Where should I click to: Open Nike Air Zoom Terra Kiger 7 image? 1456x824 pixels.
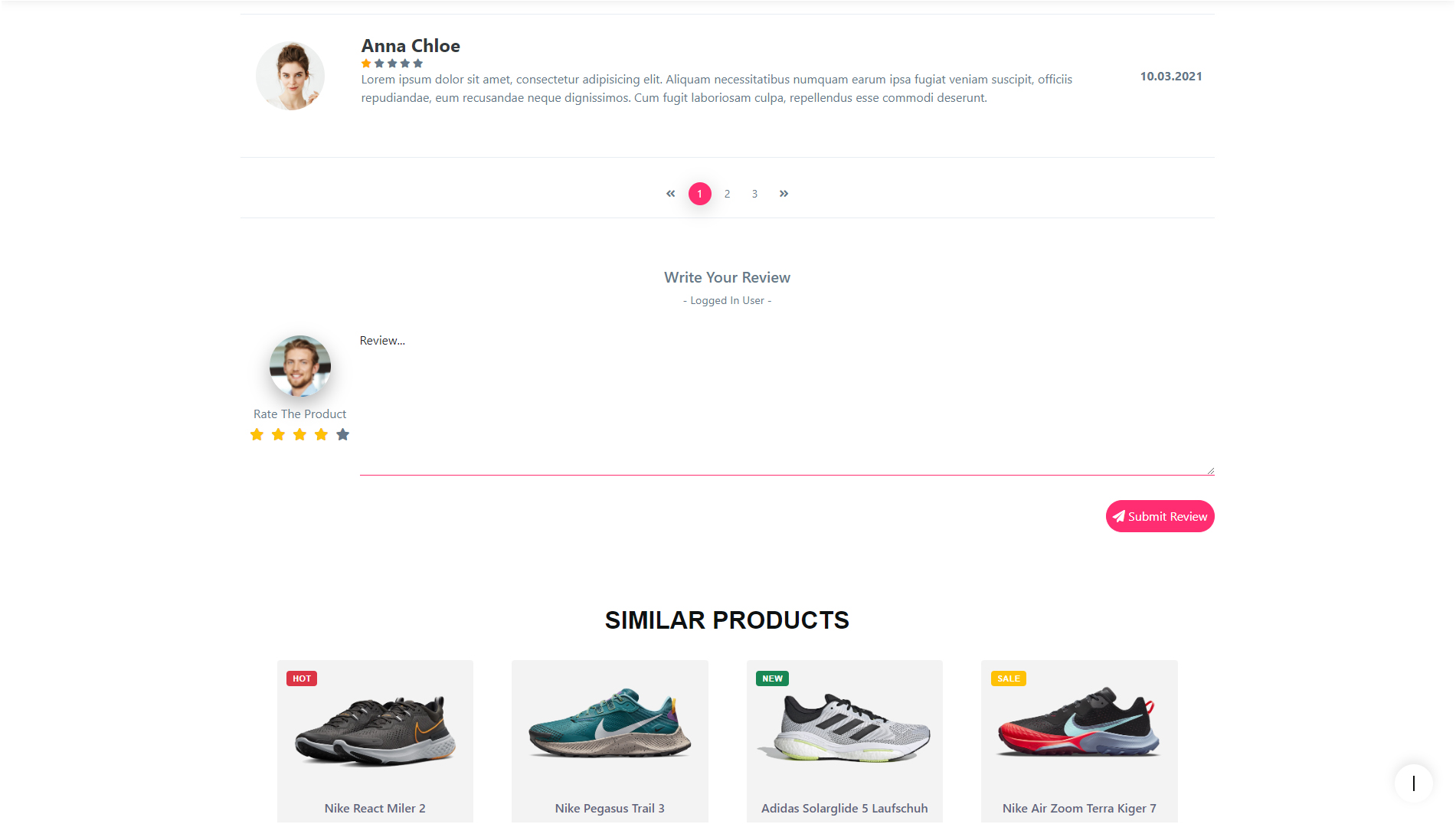[x=1078, y=723]
